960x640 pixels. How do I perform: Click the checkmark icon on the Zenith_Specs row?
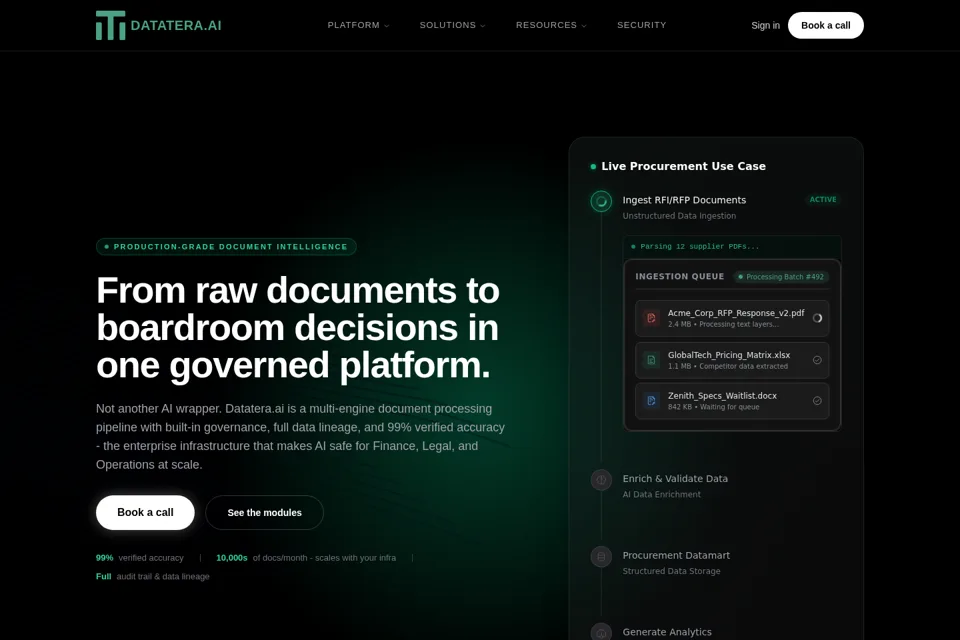[817, 401]
